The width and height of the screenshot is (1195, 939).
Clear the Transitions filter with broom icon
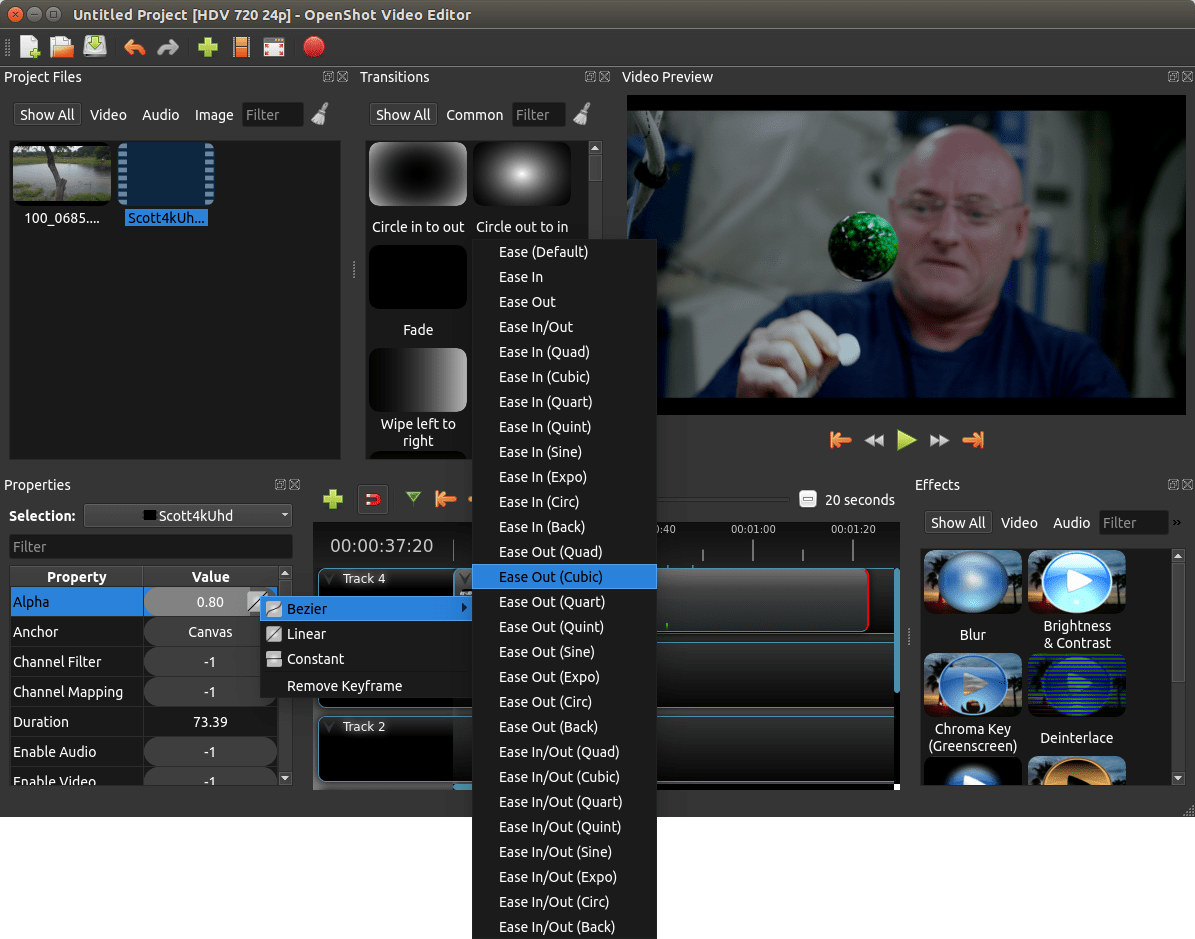point(582,114)
